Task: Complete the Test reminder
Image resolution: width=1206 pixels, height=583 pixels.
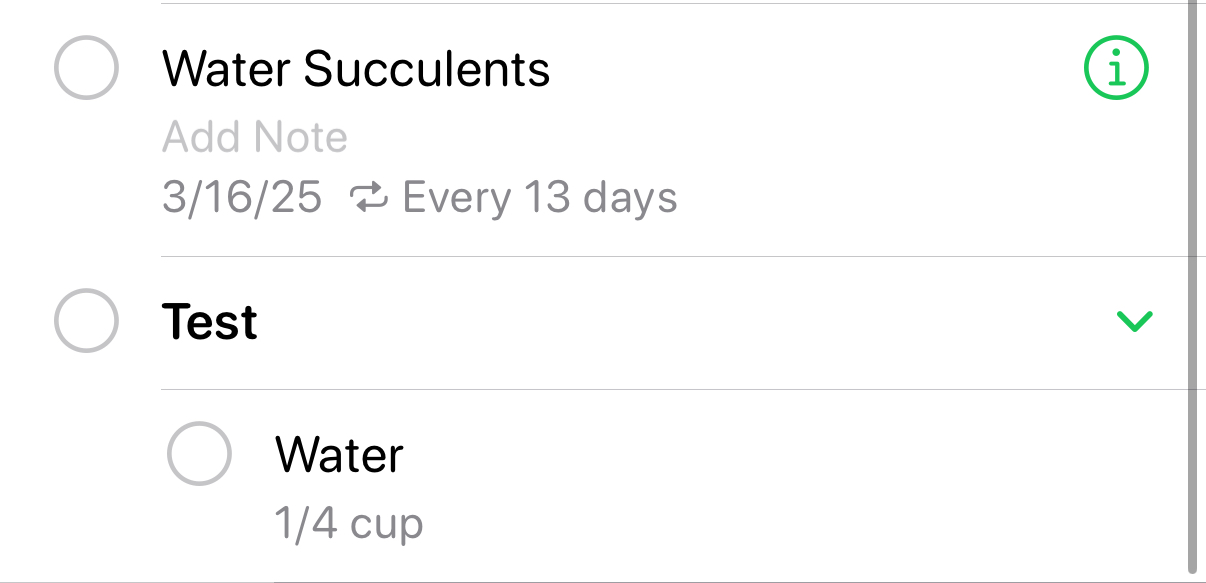Action: [86, 321]
